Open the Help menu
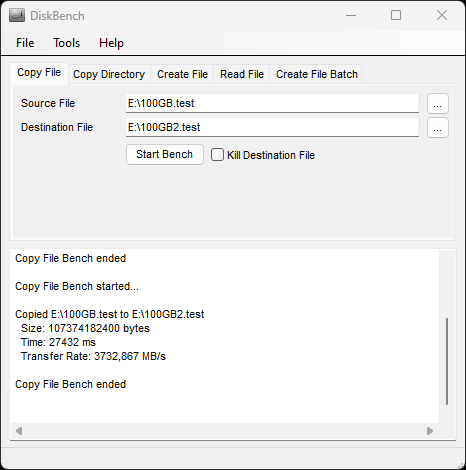 [111, 43]
